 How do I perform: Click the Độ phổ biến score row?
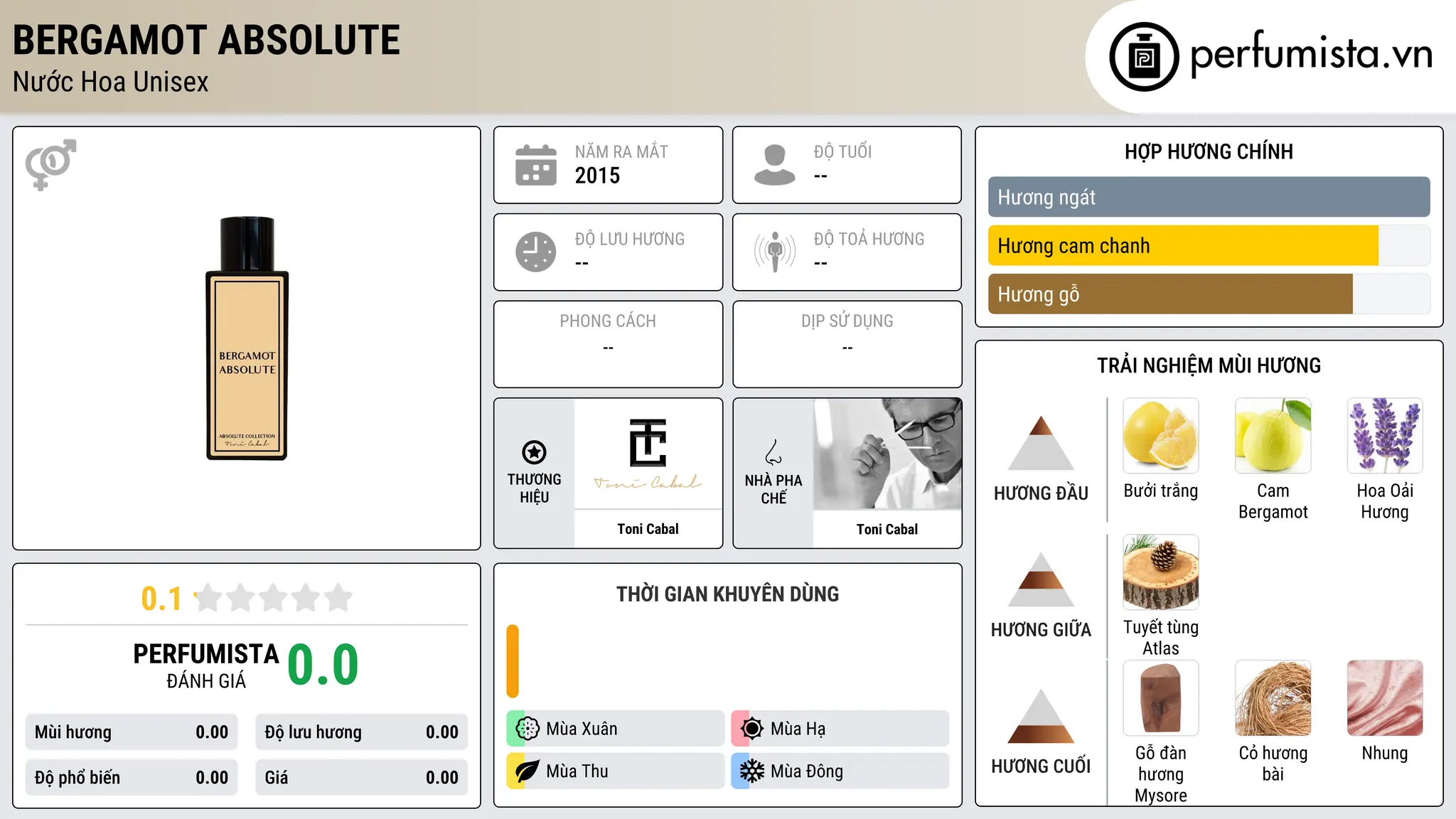click(x=132, y=778)
